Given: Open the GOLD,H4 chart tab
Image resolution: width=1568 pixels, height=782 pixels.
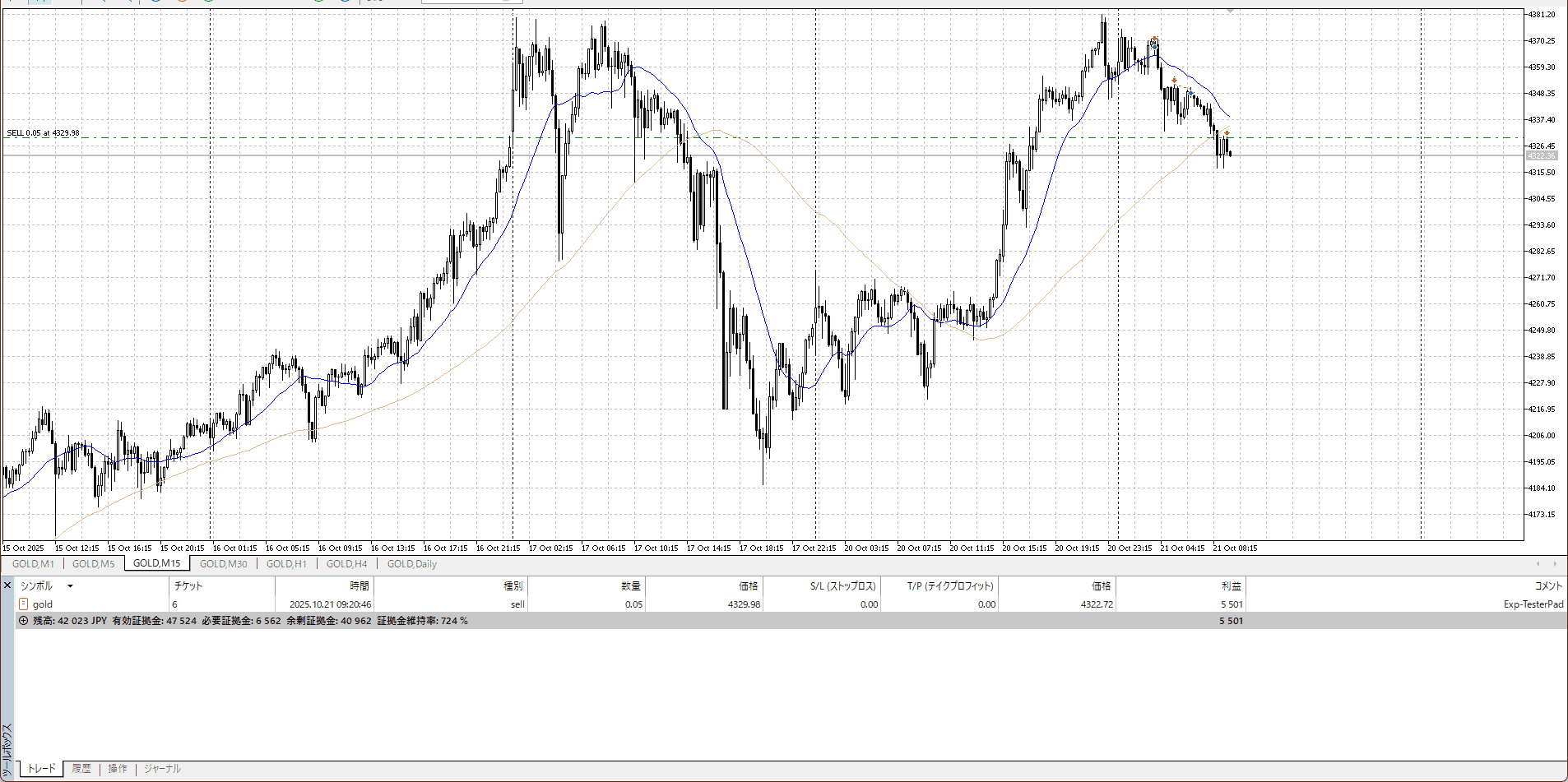Looking at the screenshot, I should tap(346, 564).
